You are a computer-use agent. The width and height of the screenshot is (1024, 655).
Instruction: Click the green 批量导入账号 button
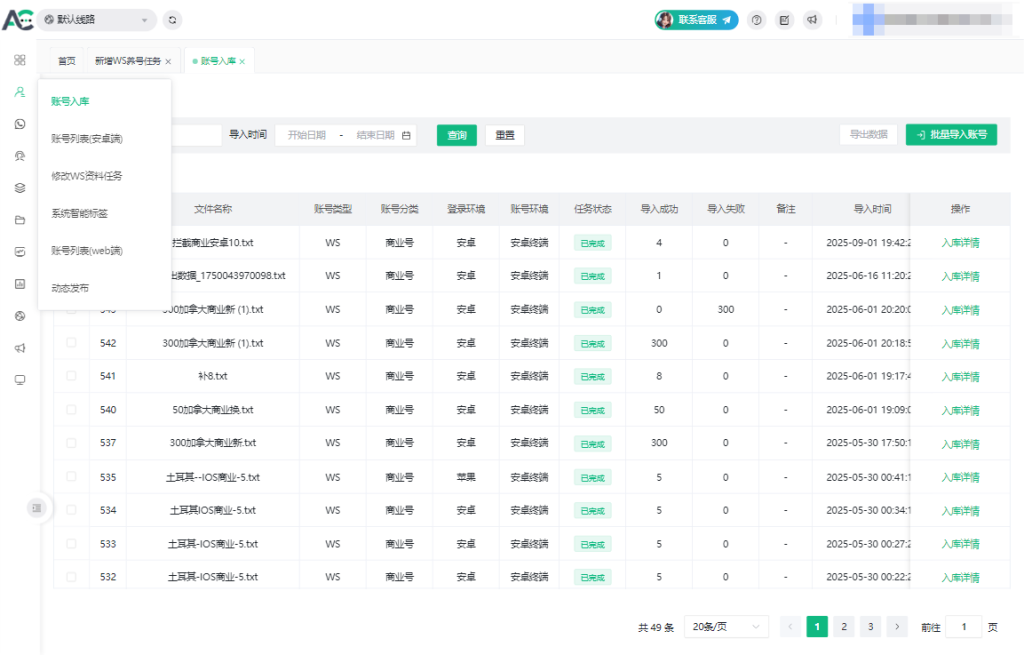pos(951,135)
